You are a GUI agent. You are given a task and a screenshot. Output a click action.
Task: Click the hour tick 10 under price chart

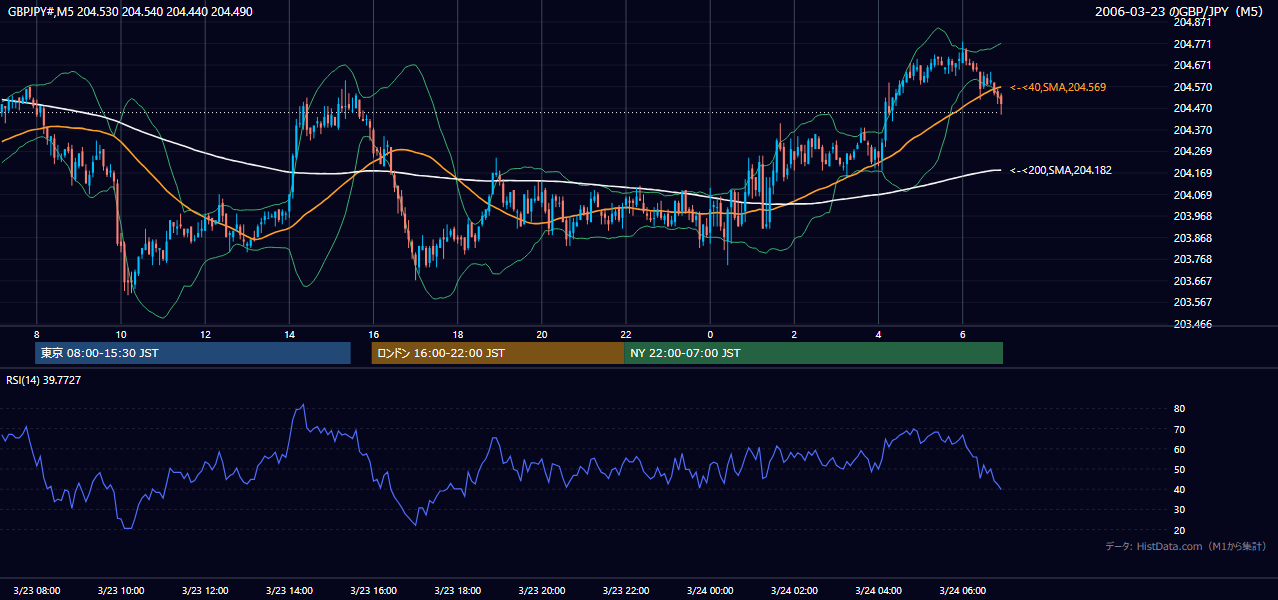point(121,334)
